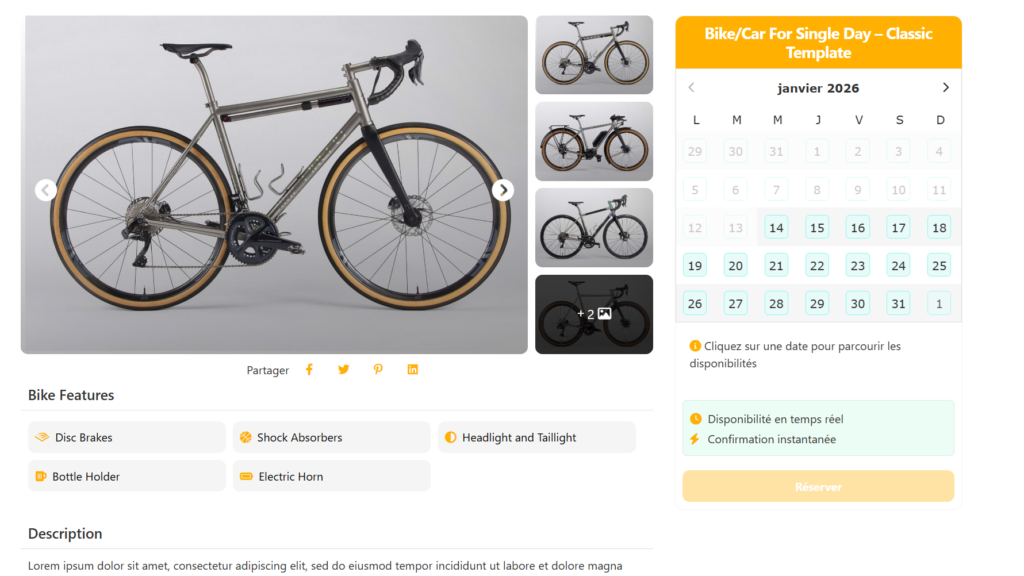This screenshot has width=1024, height=576.
Task: Open the +2 more images thumbnail
Action: (594, 314)
